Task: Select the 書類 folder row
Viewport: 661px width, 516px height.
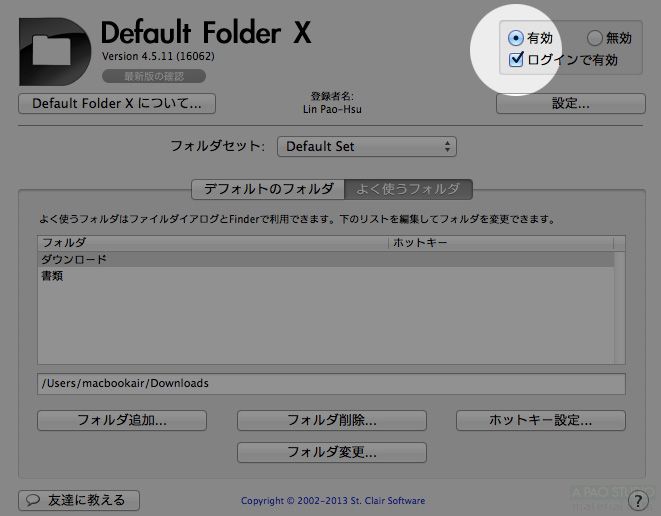Action: [x=325, y=275]
